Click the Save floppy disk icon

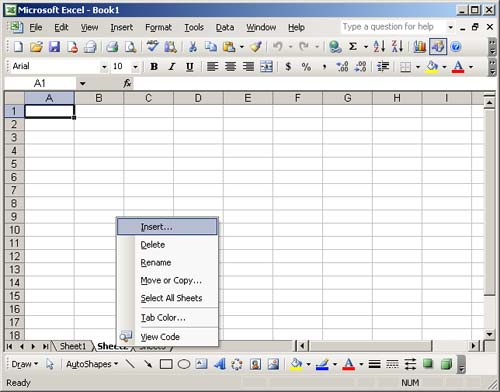pos(54,47)
